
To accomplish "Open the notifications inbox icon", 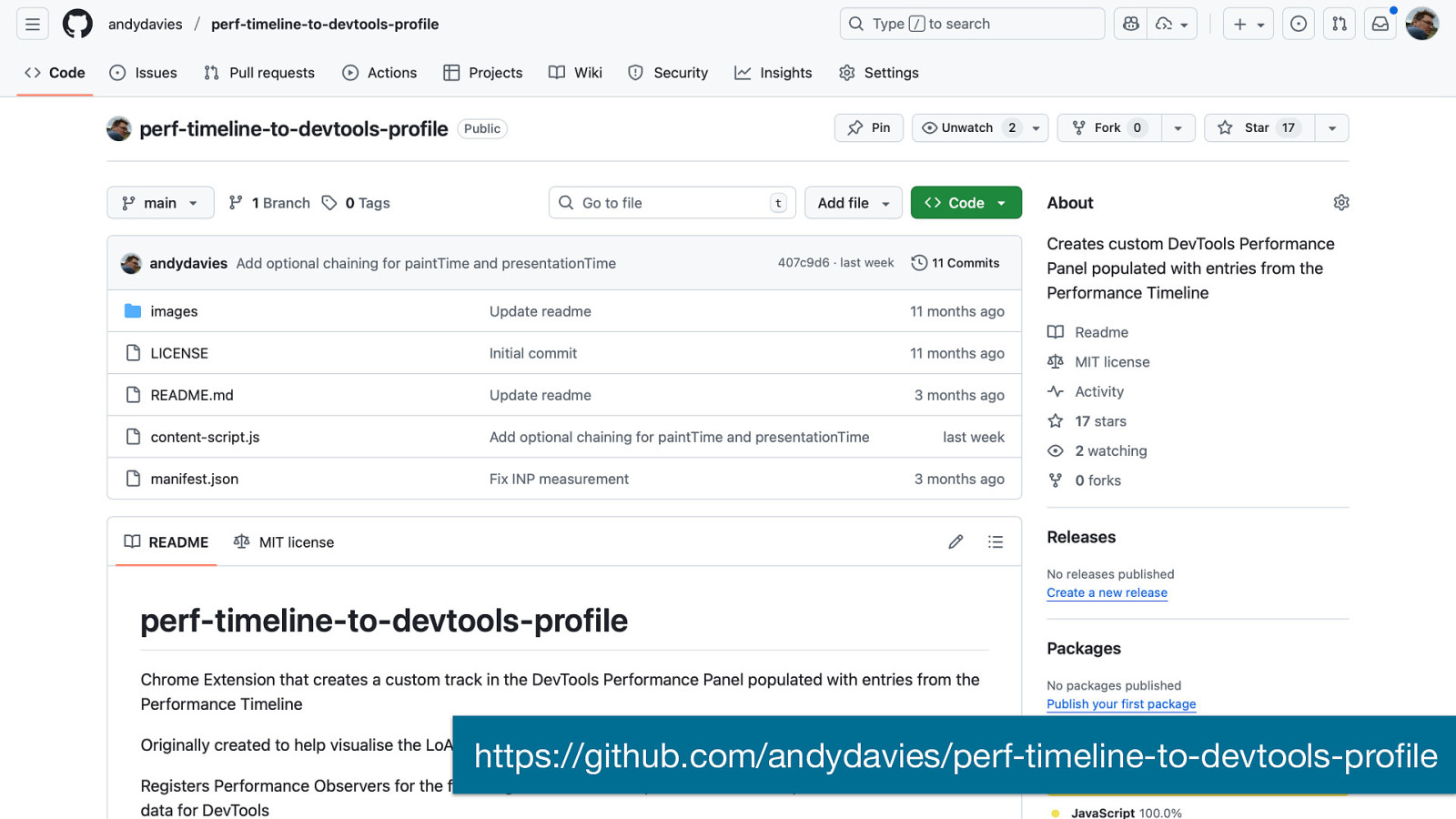I will pos(1380,24).
